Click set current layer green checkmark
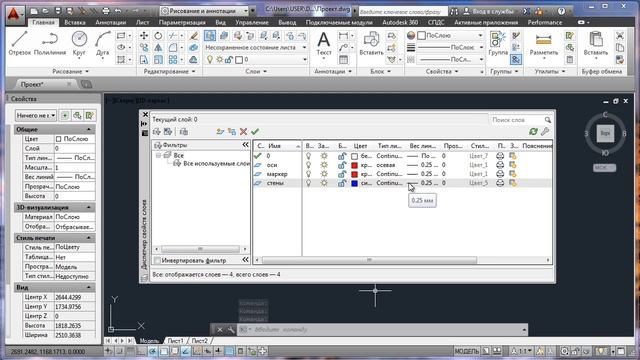 point(255,131)
